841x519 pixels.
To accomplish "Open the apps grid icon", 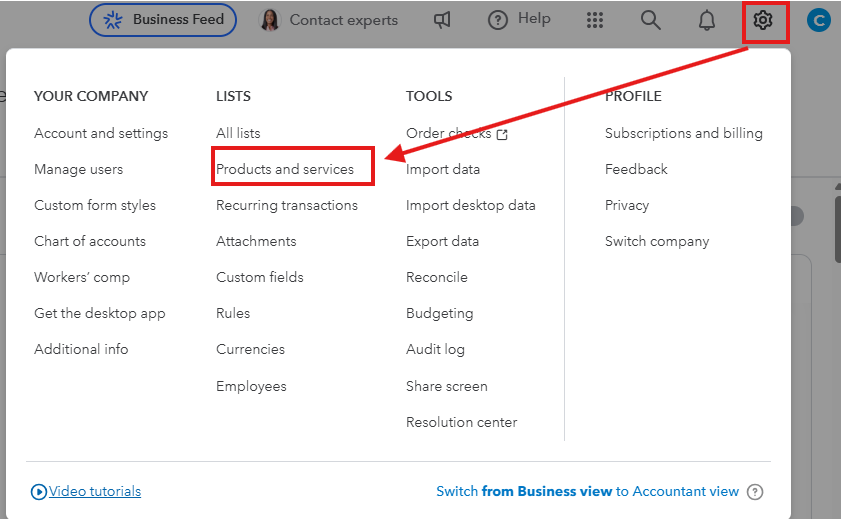I will (x=595, y=20).
